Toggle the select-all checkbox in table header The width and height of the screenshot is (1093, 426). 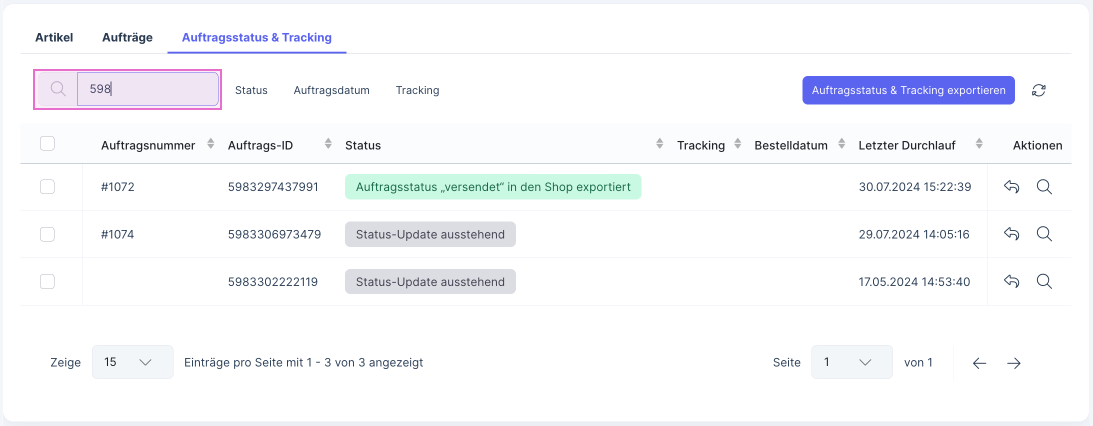47,144
